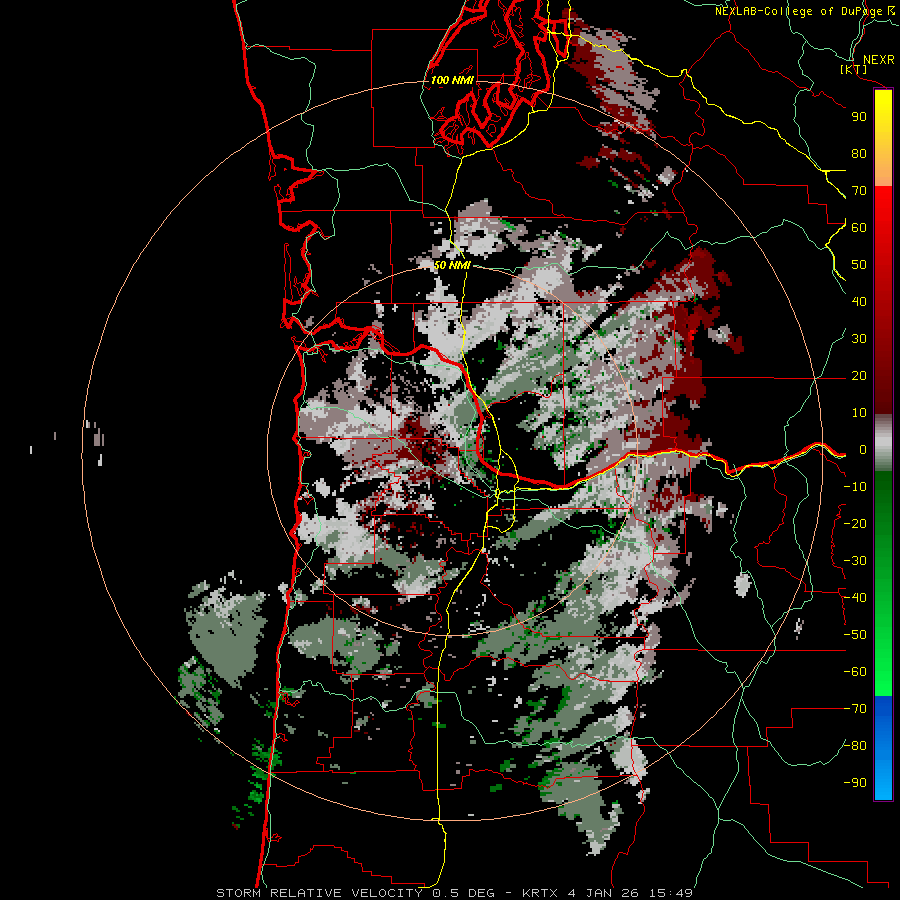Click the -80 knot scale value

[855, 746]
